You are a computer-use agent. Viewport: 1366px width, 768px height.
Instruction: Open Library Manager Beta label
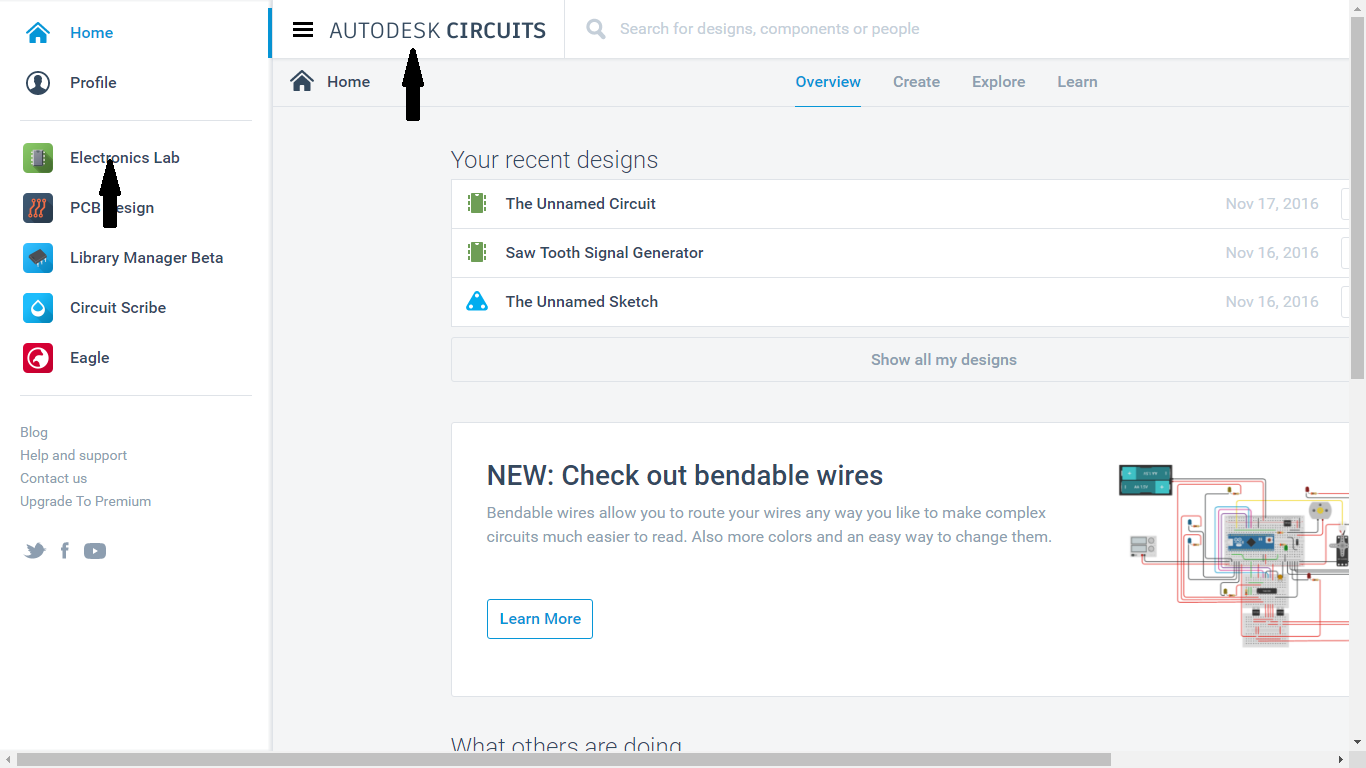pyautogui.click(x=146, y=258)
